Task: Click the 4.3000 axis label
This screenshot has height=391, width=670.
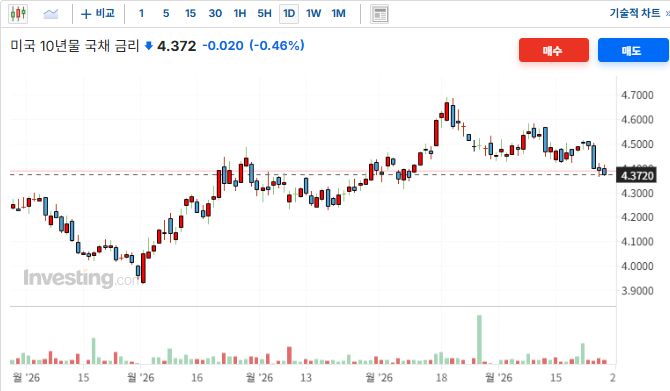Action: pyautogui.click(x=637, y=193)
